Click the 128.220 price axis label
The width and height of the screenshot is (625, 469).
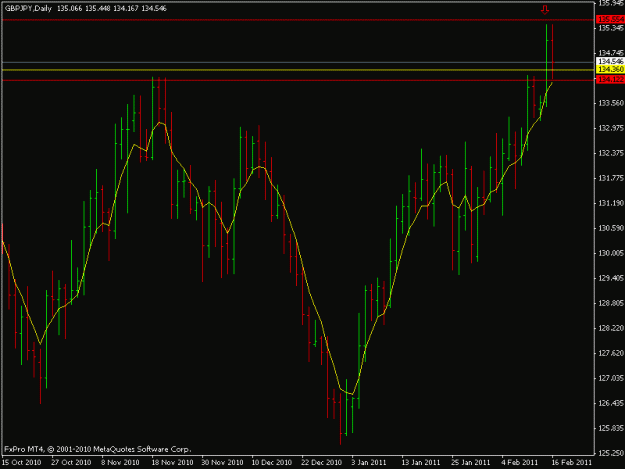pyautogui.click(x=611, y=328)
